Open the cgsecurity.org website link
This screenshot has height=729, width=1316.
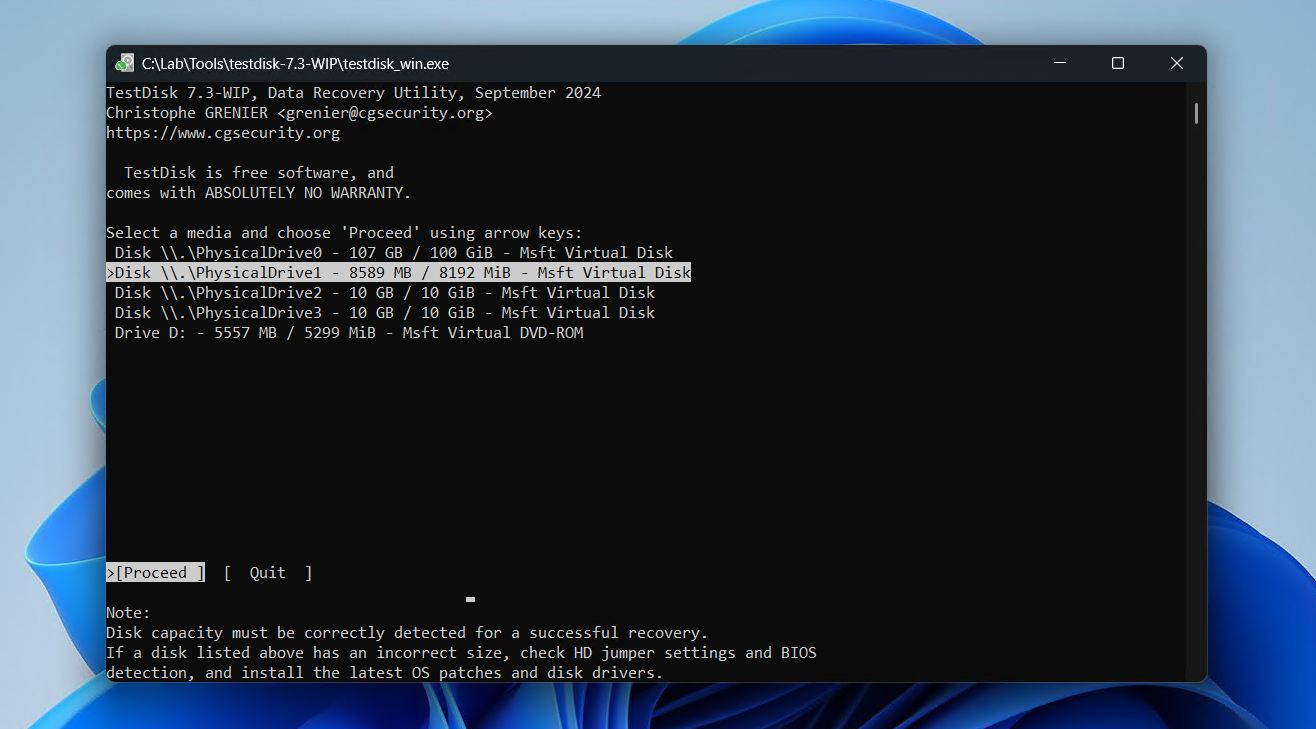pos(232,132)
